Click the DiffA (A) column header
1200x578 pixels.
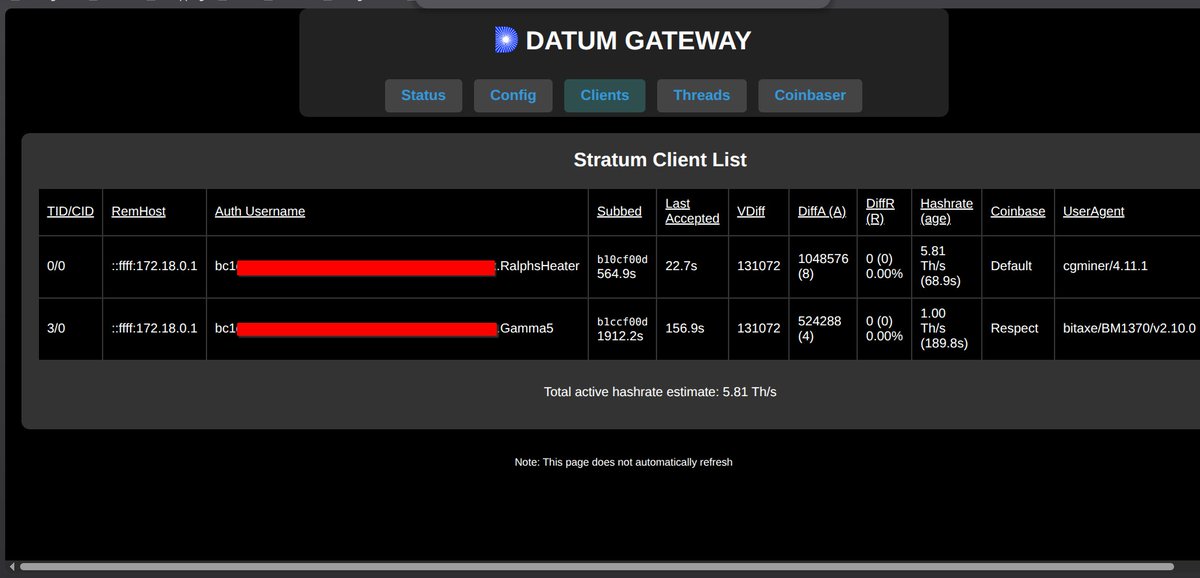coord(822,211)
